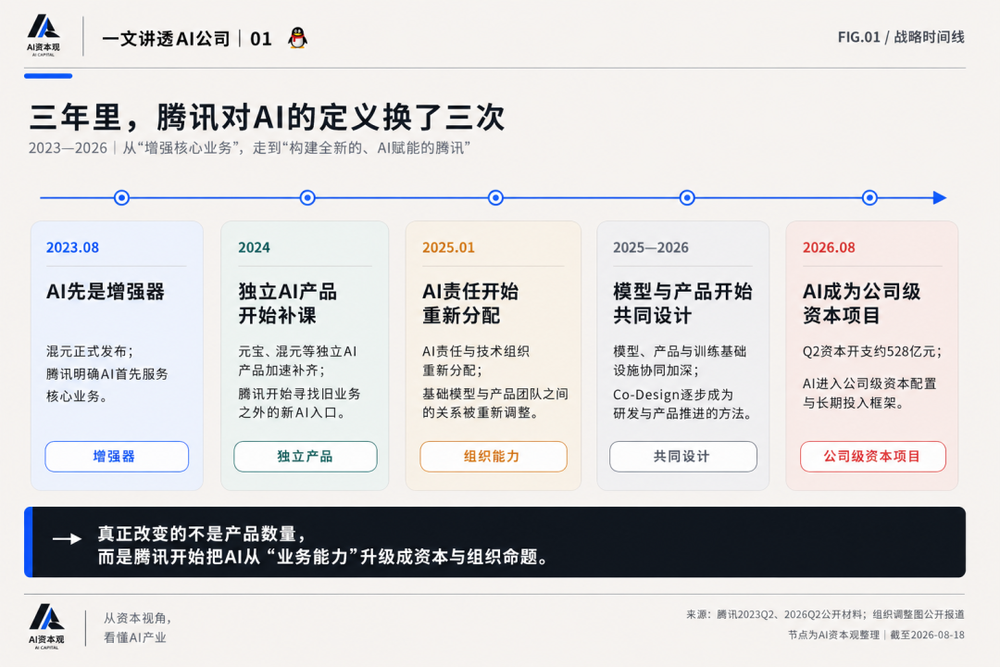Select the timeline node above the 2026.08 card
1000x667 pixels.
pyautogui.click(x=869, y=198)
